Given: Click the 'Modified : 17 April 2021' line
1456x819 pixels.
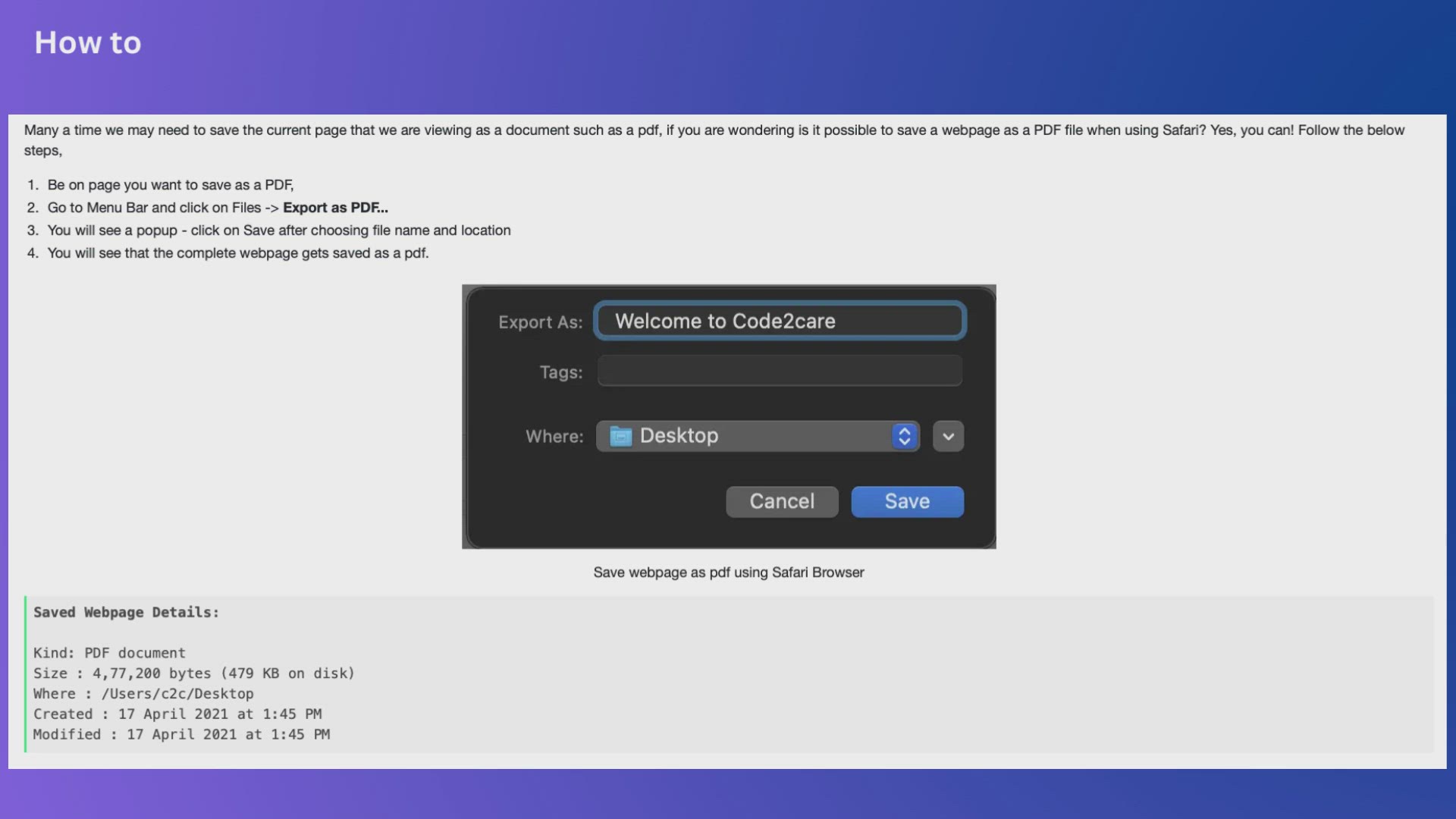Looking at the screenshot, I should (181, 734).
